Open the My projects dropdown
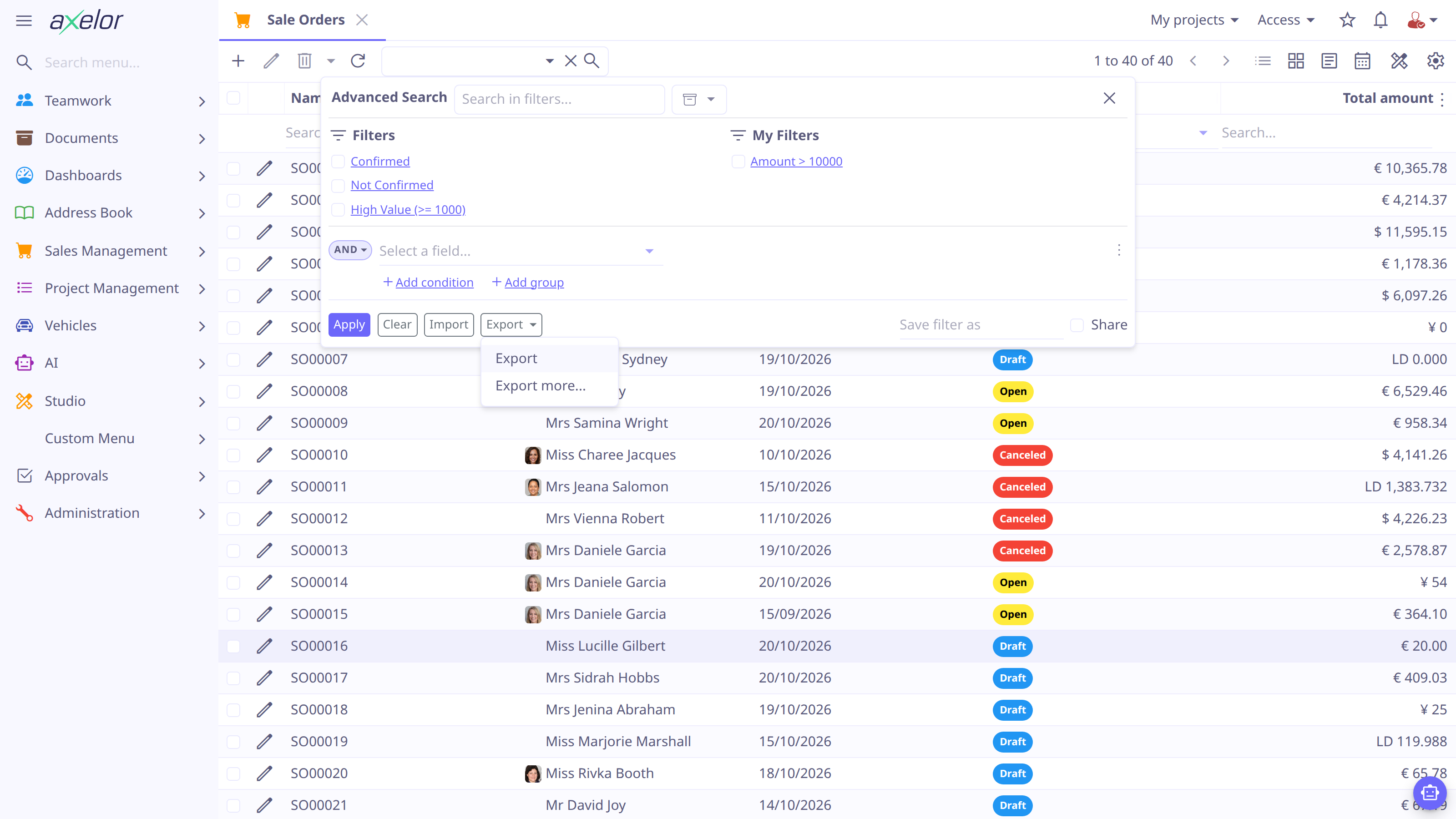 (1194, 20)
